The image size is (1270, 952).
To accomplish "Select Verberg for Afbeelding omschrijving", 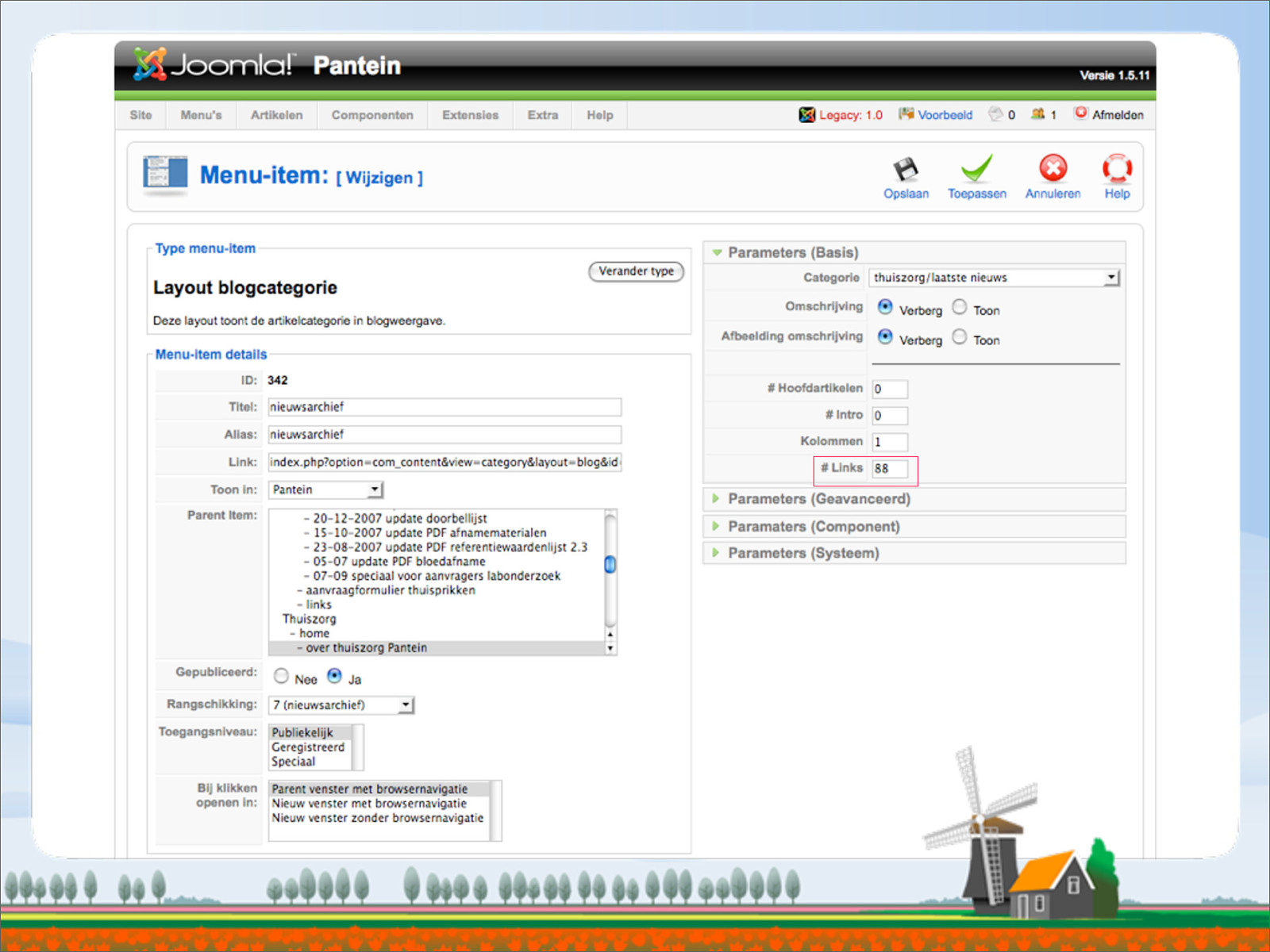I will [885, 336].
